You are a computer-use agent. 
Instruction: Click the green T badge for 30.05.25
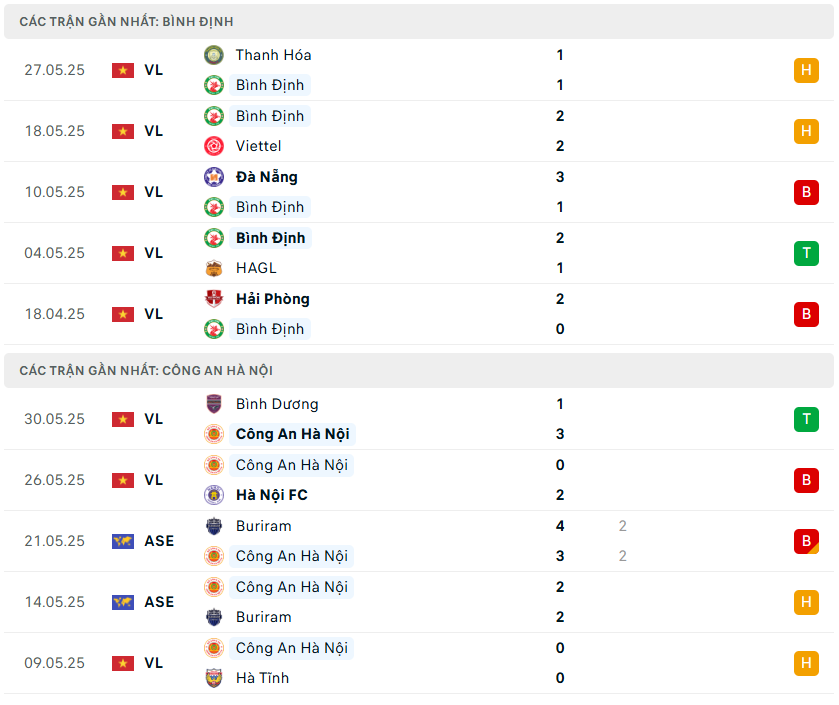click(806, 419)
